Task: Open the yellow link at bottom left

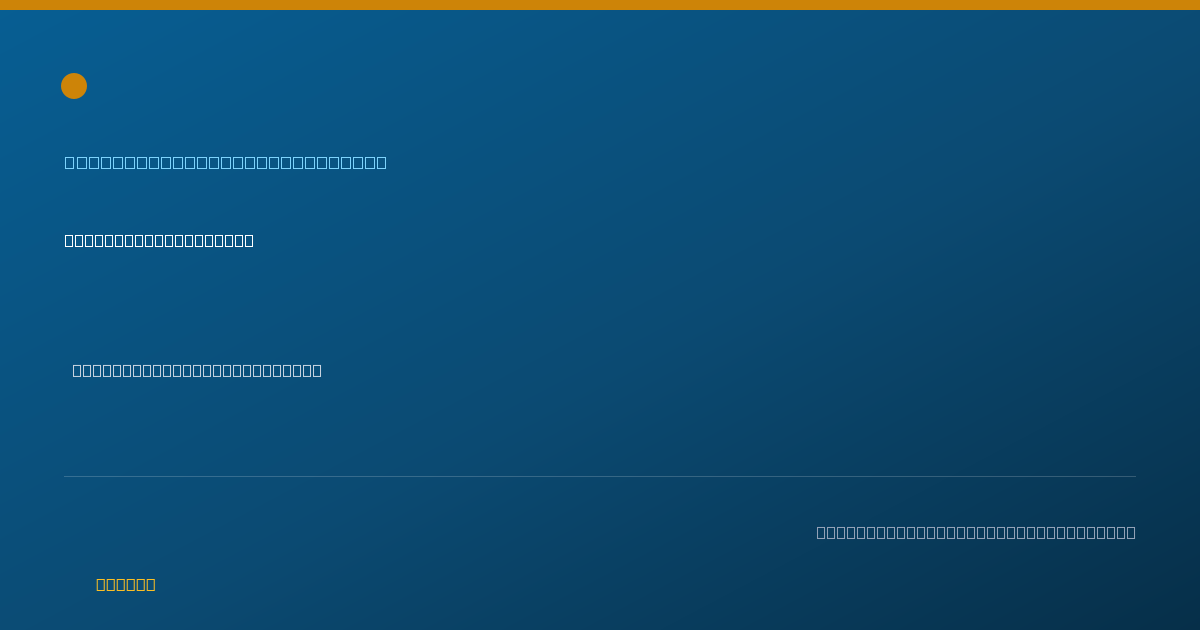Action: 126,584
